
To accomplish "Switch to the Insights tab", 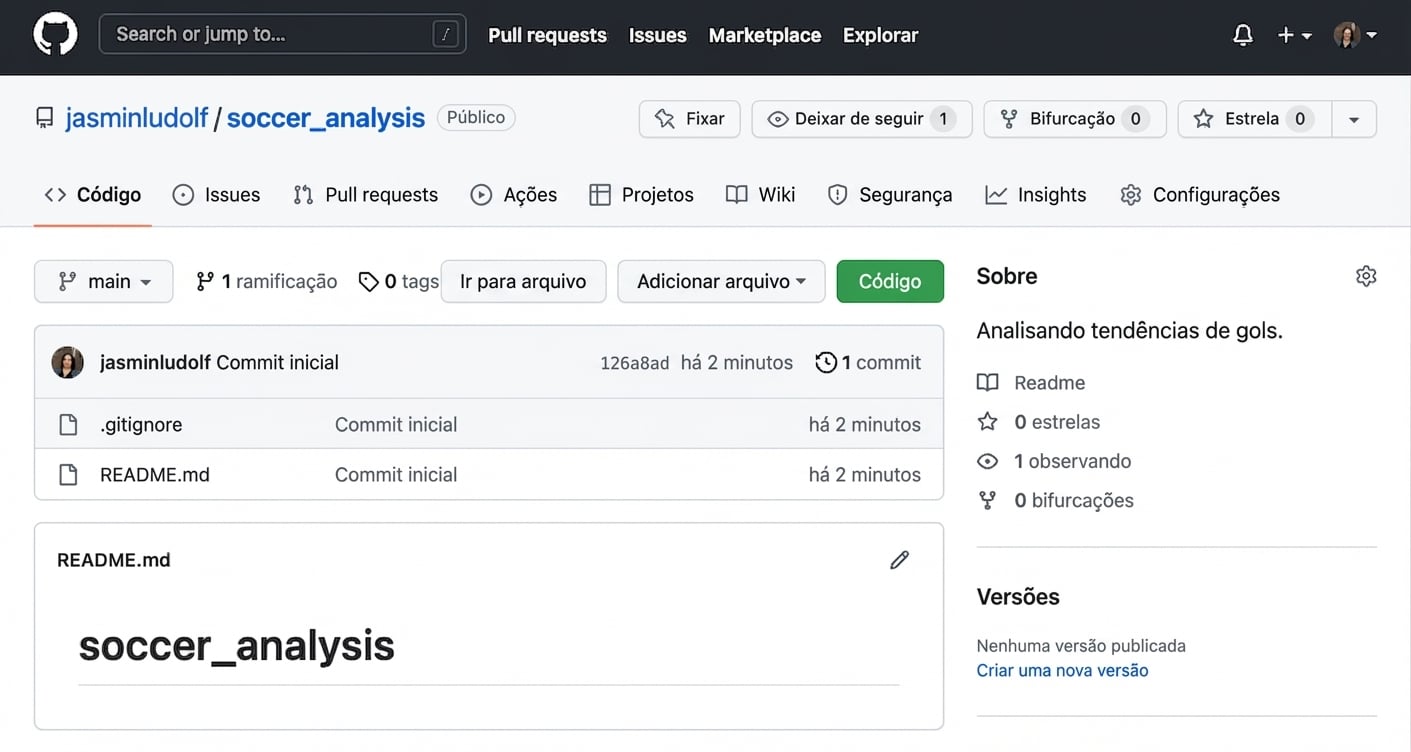I will 1035,195.
